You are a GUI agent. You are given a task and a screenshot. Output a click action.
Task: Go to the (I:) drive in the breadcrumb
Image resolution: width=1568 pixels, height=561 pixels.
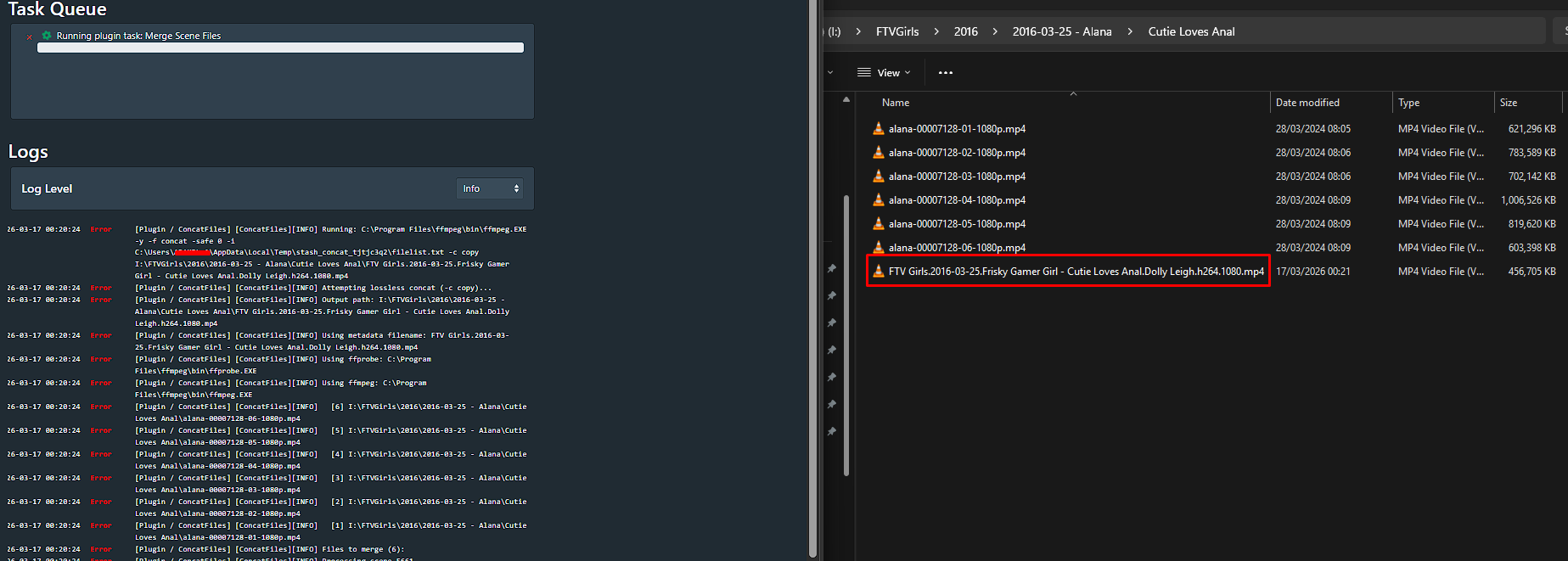click(x=835, y=31)
